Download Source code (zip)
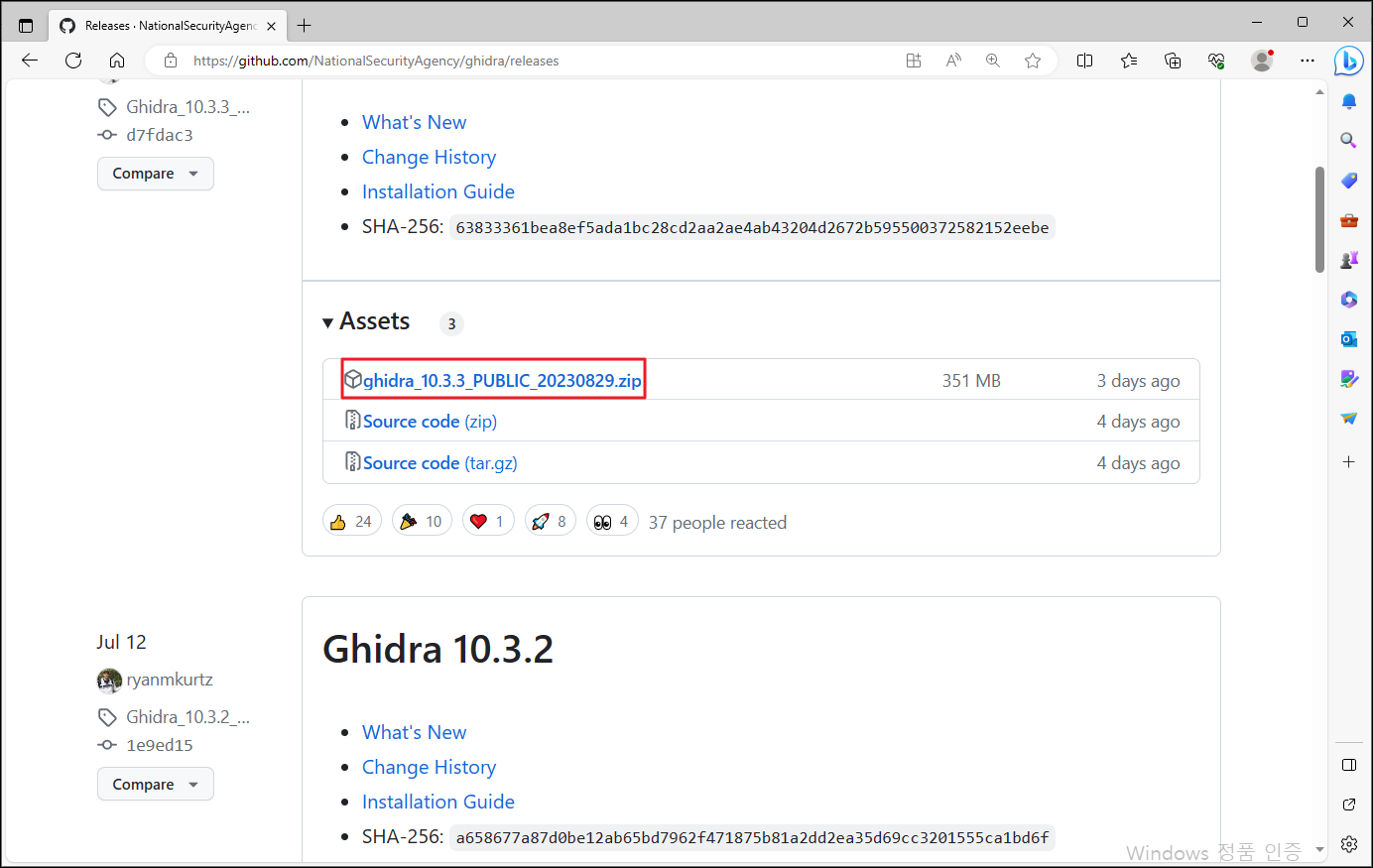Screen dimensions: 1373x868 [430, 422]
